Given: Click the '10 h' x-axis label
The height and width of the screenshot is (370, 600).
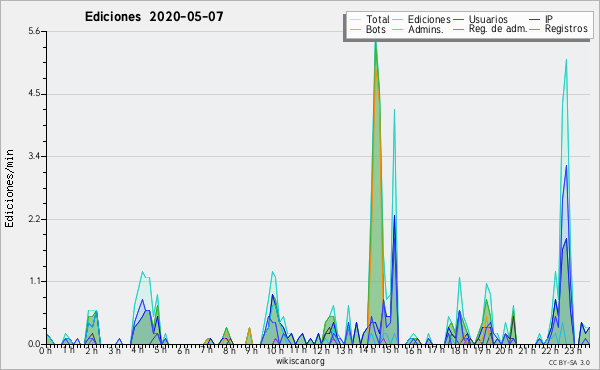Looking at the screenshot, I should (275, 351).
